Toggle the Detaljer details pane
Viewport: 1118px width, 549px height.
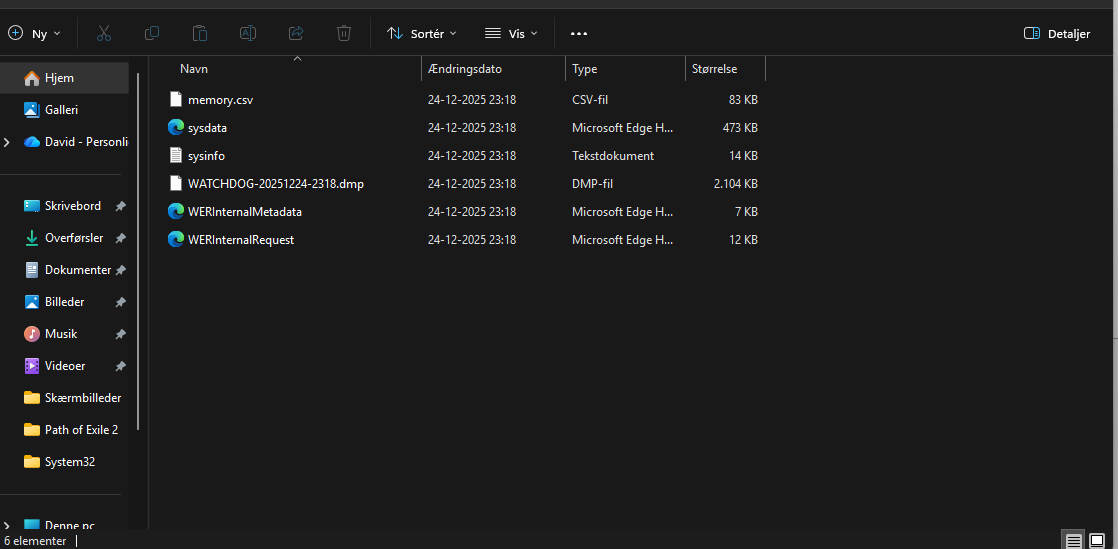pyautogui.click(x=1057, y=34)
